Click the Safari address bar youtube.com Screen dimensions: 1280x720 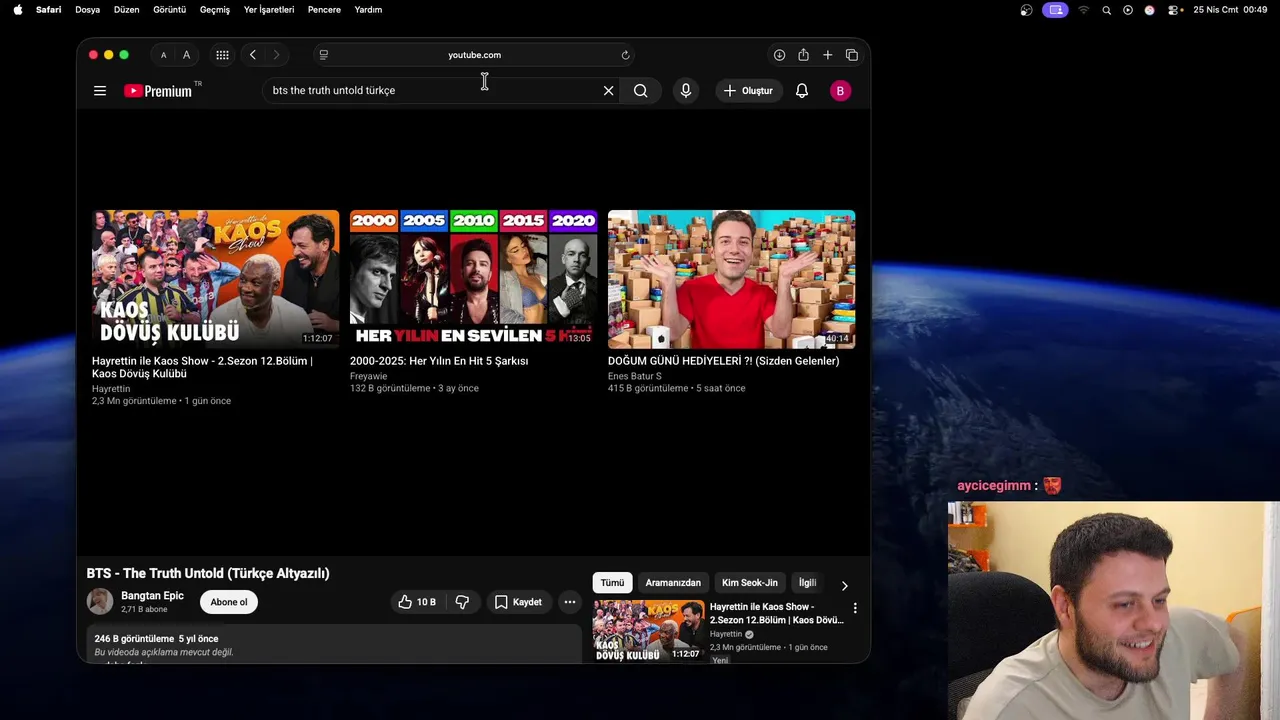click(474, 55)
